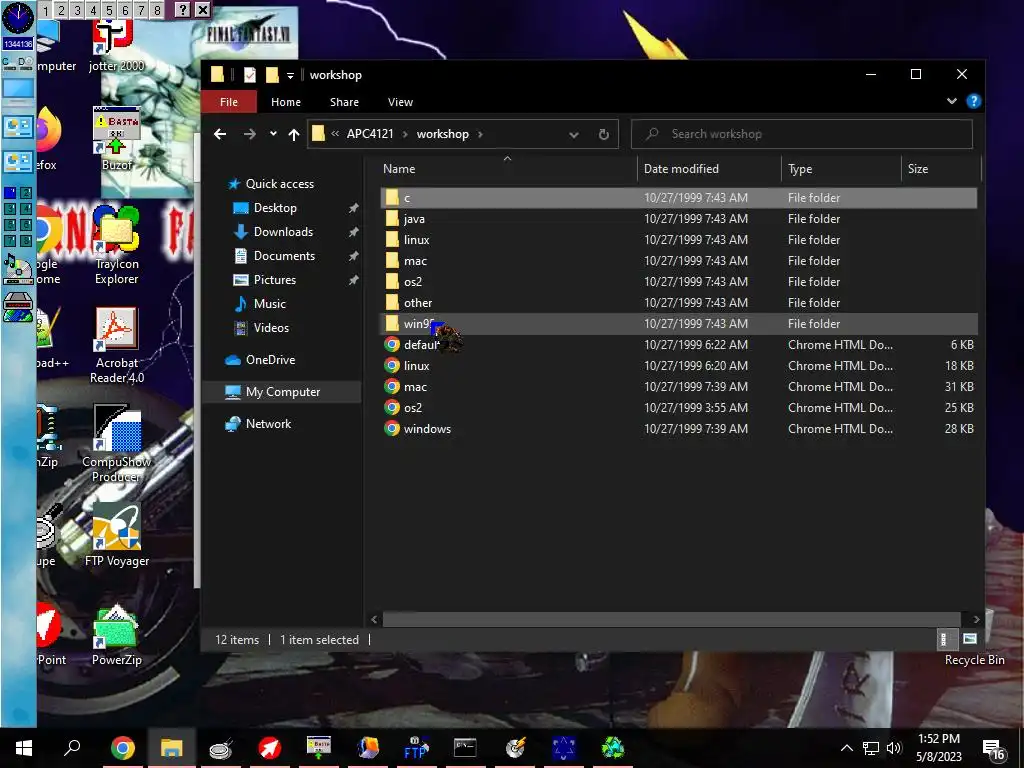This screenshot has width=1024, height=768.
Task: Open the Home ribbon tab
Action: [286, 102]
